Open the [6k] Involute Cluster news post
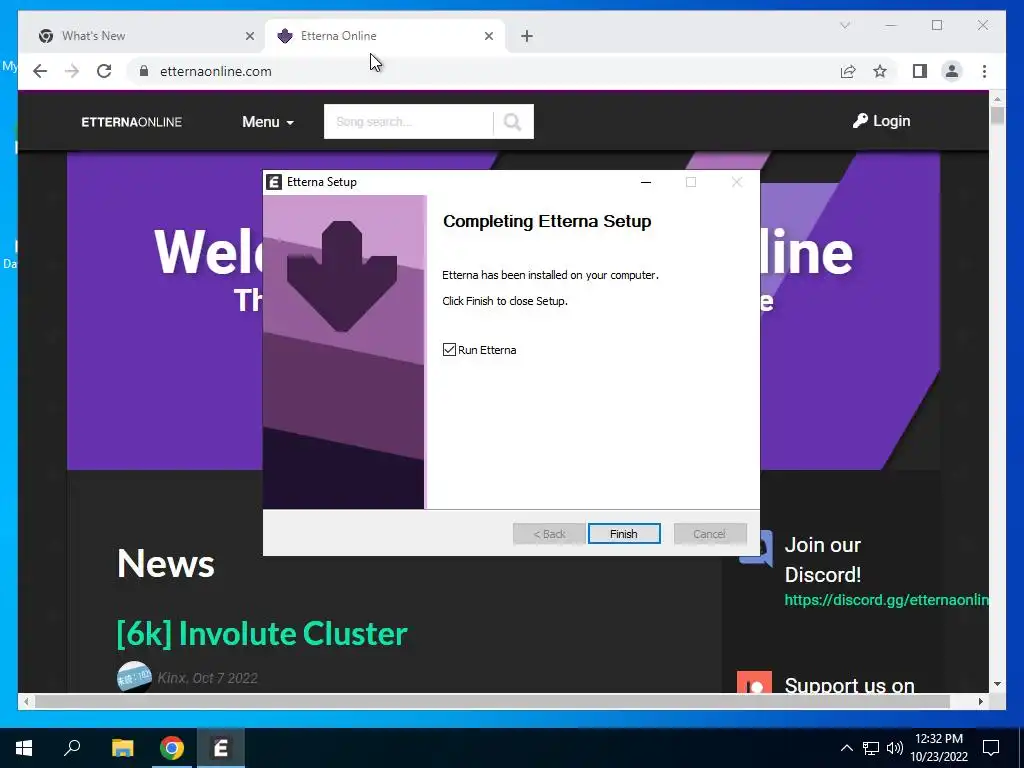1024x768 pixels. click(262, 633)
